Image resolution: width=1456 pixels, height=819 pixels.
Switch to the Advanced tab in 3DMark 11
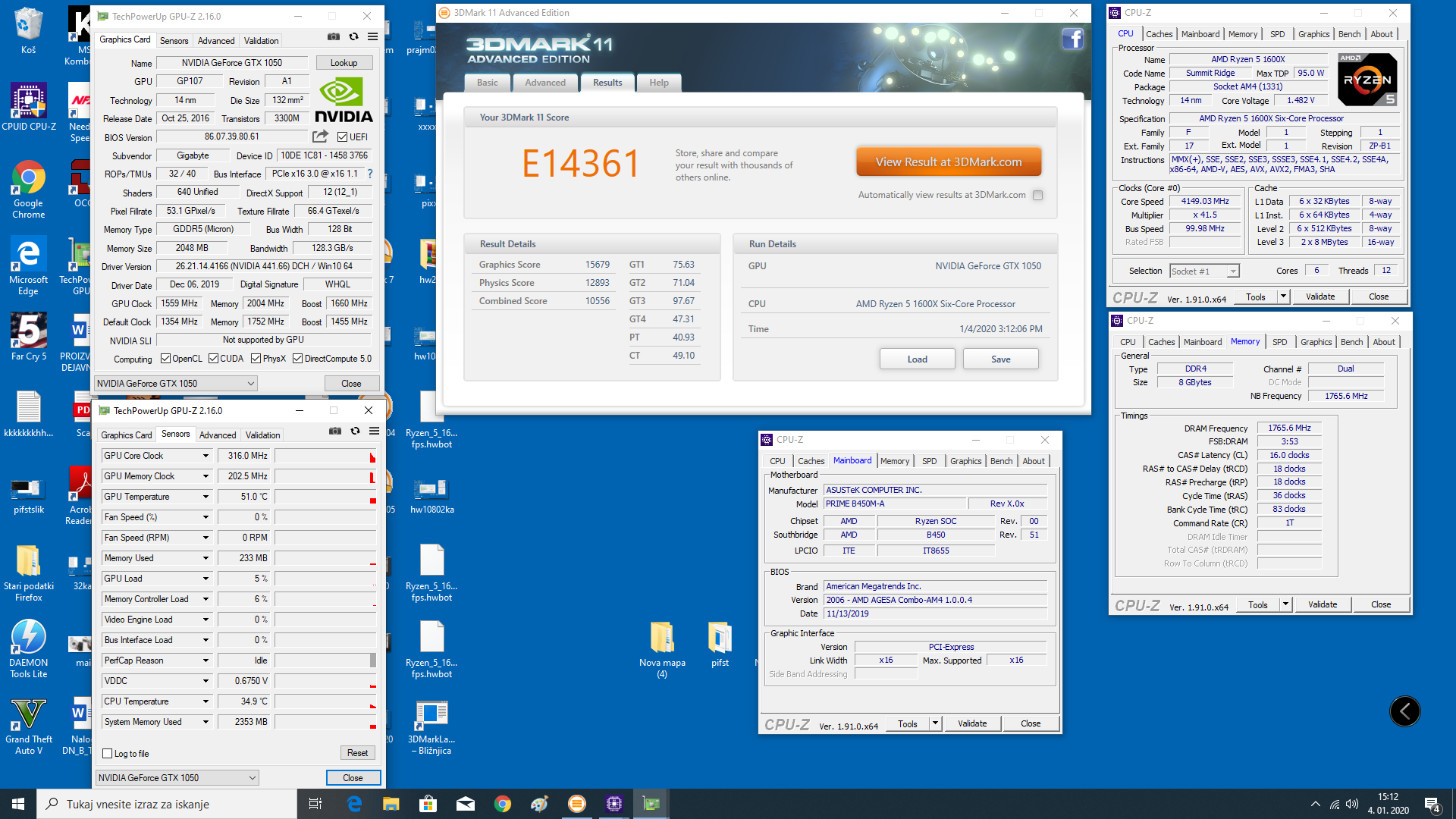(545, 83)
